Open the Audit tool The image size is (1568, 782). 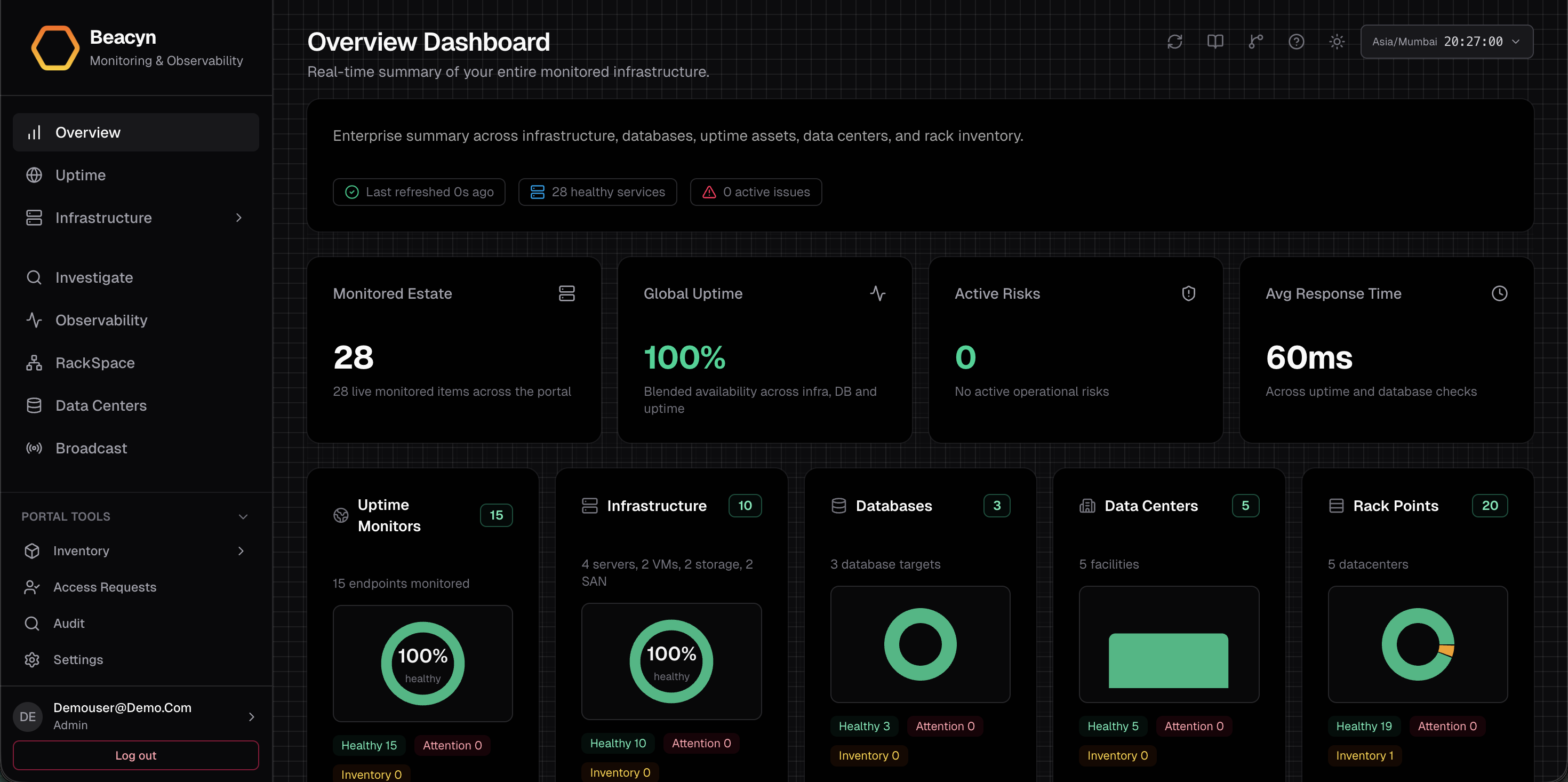[136, 623]
